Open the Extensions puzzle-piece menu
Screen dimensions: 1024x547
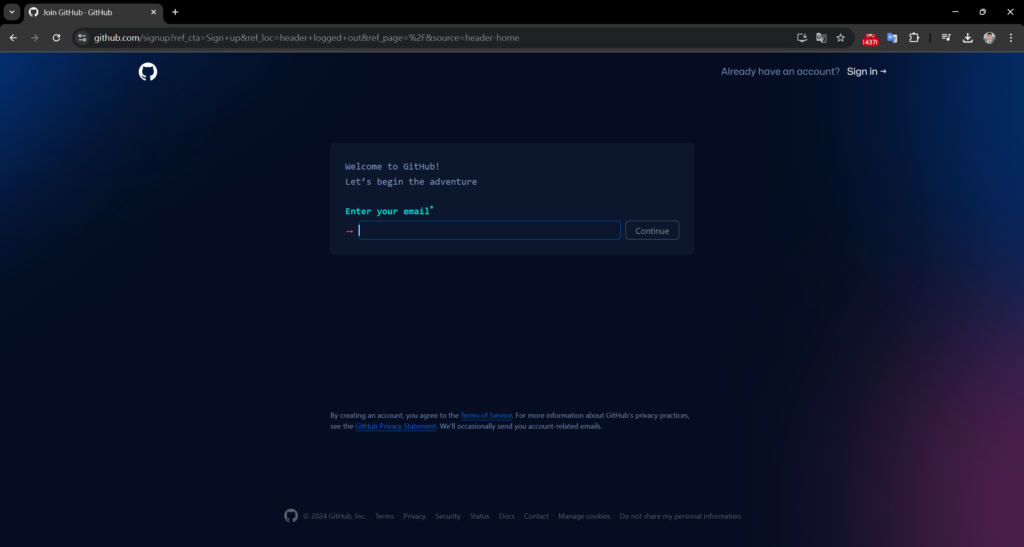coord(914,38)
